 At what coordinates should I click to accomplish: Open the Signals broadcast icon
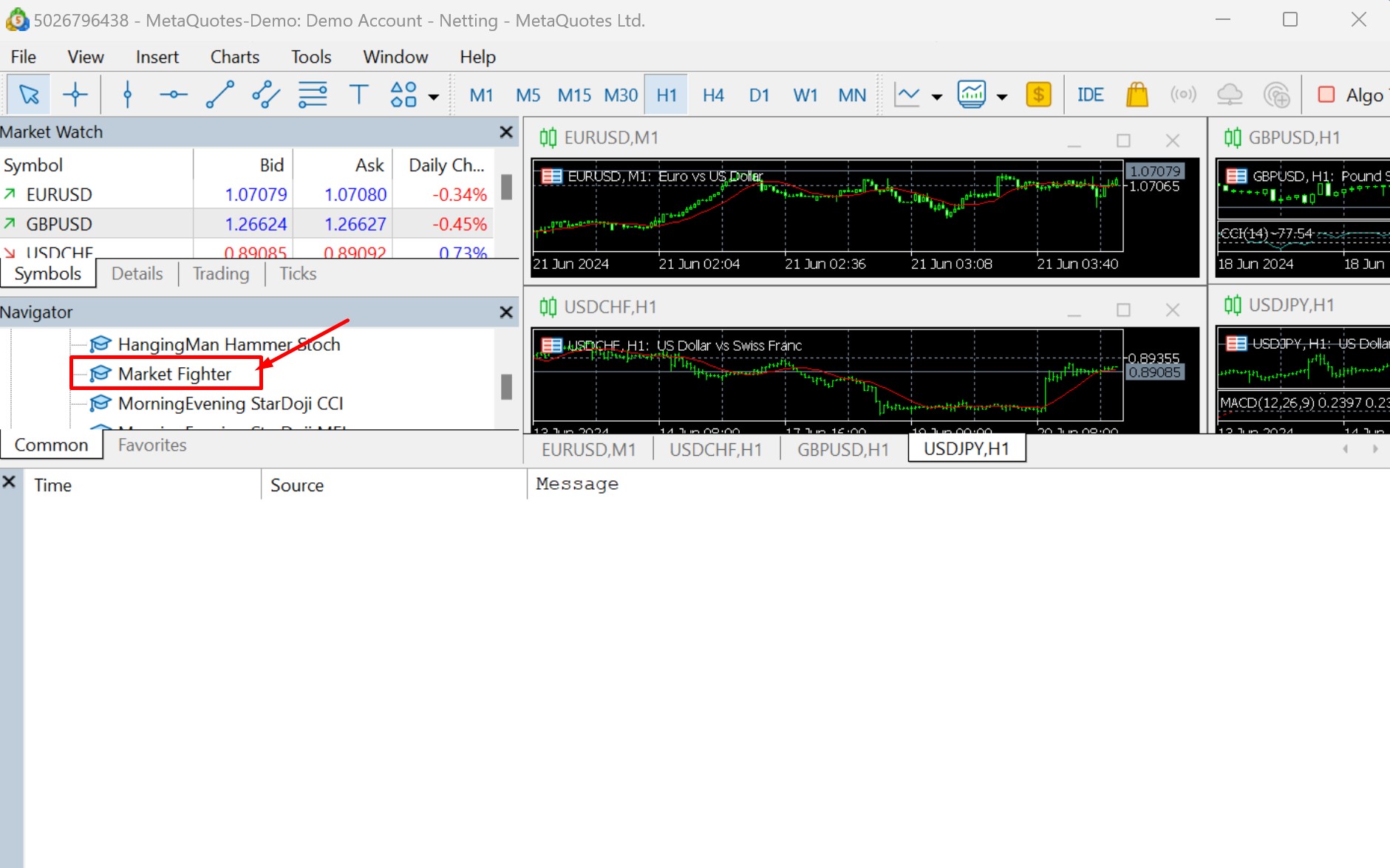[x=1183, y=95]
